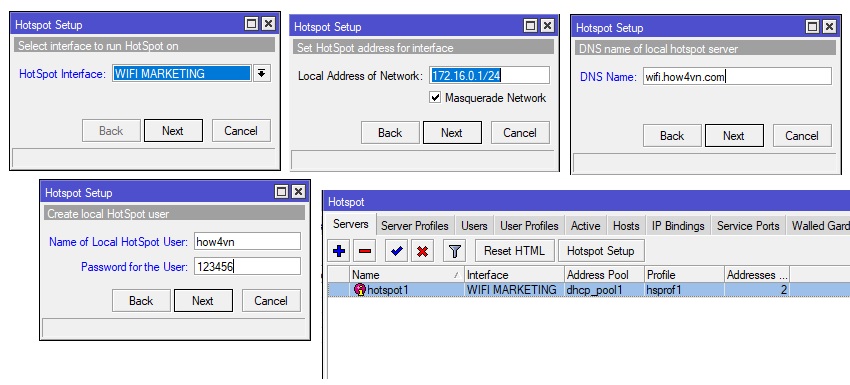850x385 pixels.
Task: Click Next in DNS name dialog
Action: tap(734, 136)
